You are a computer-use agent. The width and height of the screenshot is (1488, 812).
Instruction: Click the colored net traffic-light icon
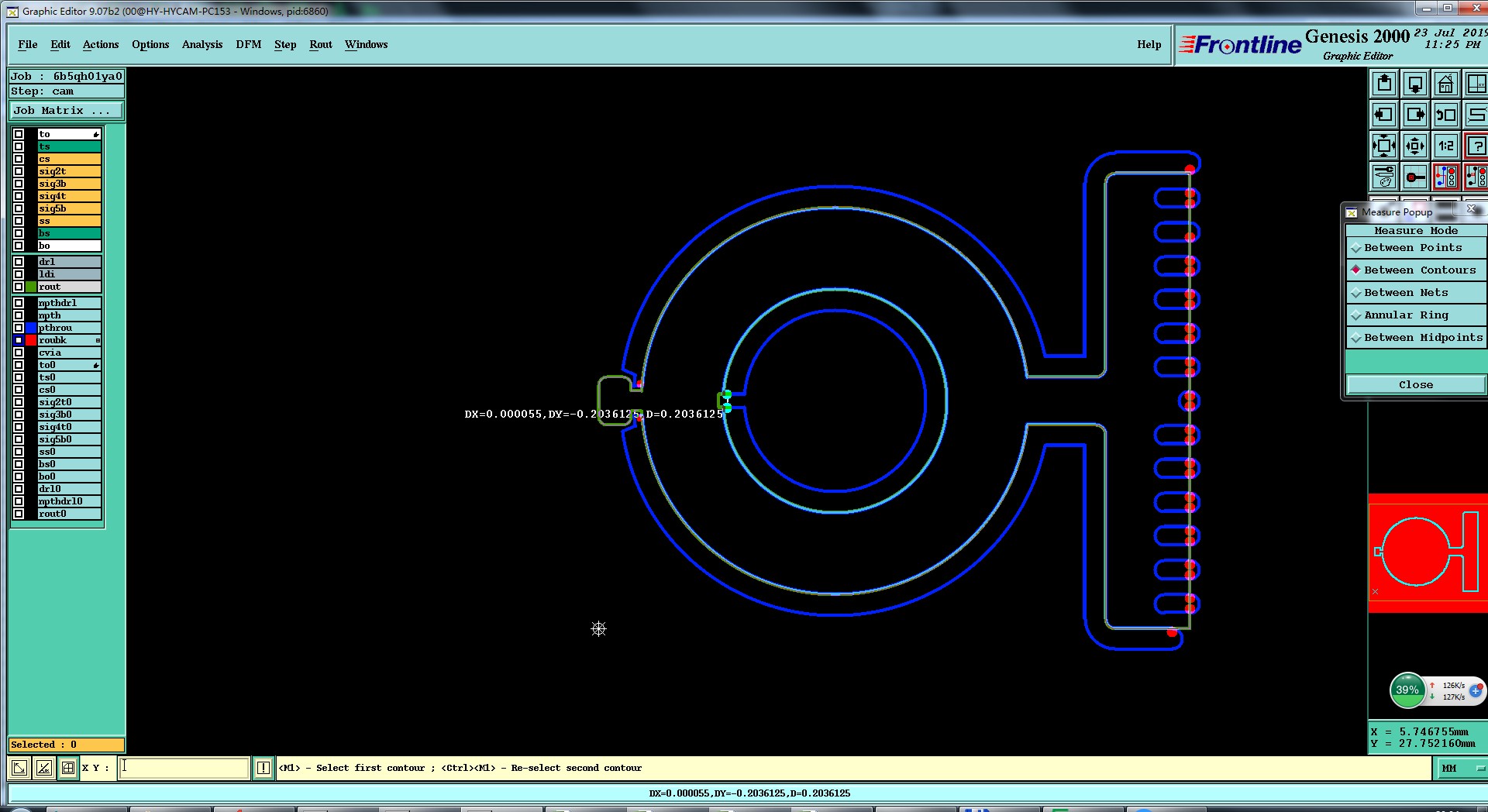[1446, 177]
